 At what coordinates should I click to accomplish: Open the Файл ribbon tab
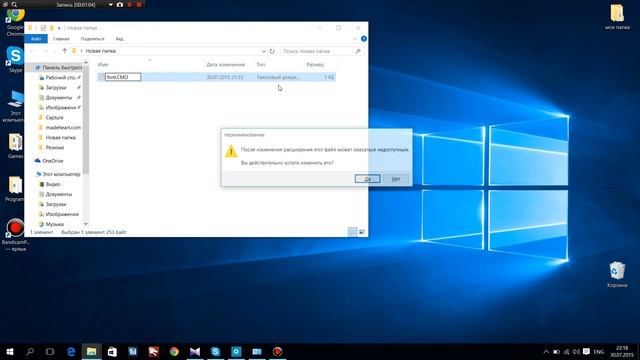tap(36, 39)
